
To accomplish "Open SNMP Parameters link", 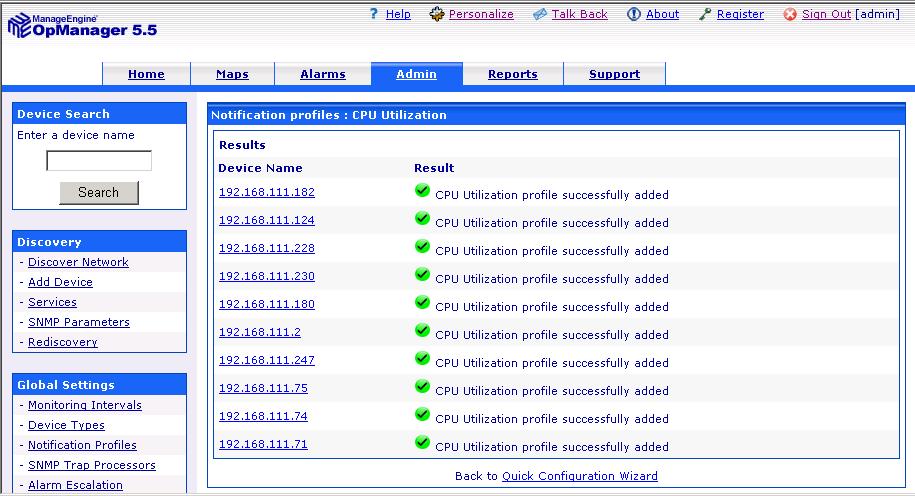I will (x=79, y=322).
